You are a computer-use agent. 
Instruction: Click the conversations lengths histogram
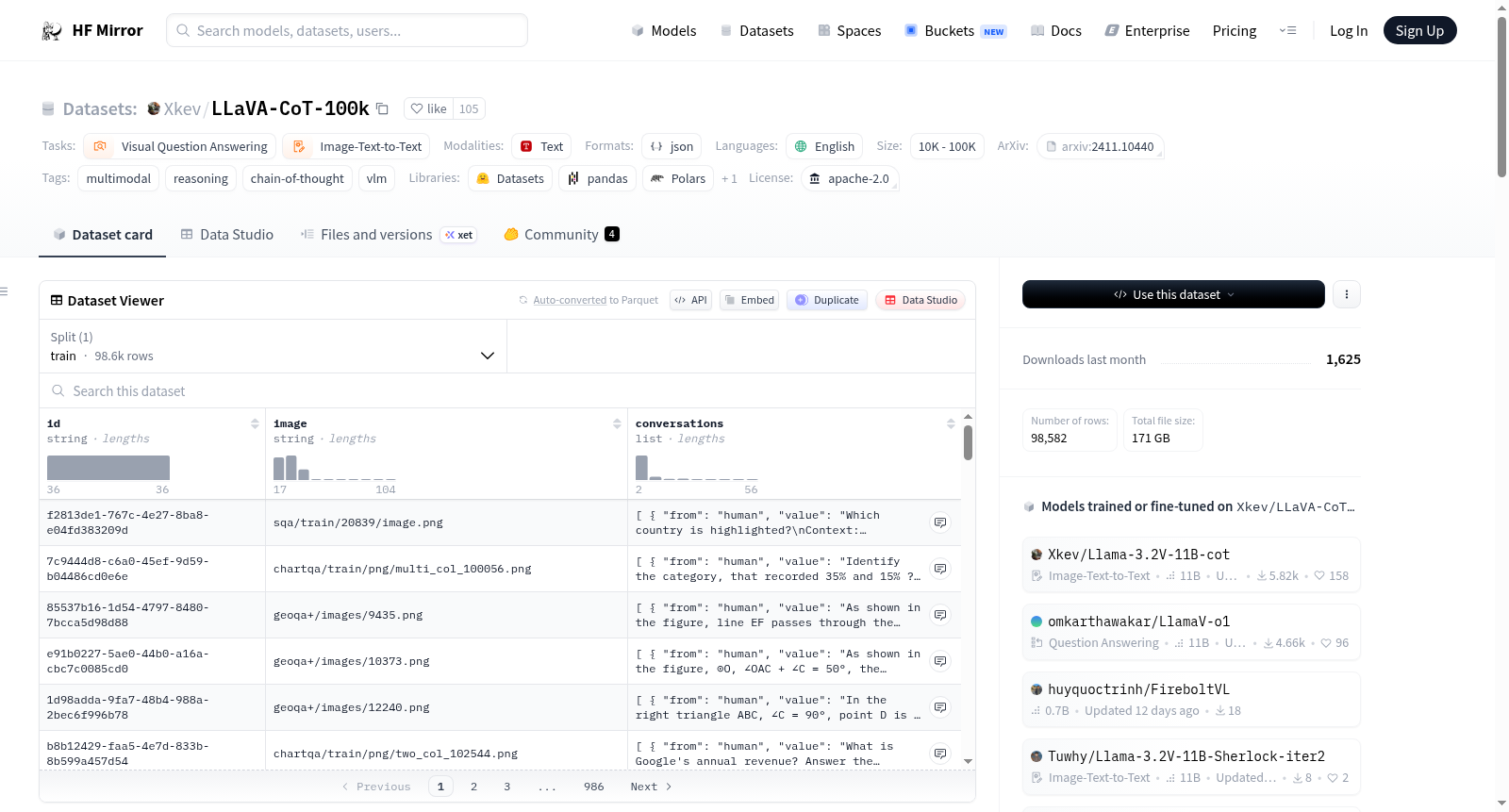point(697,468)
